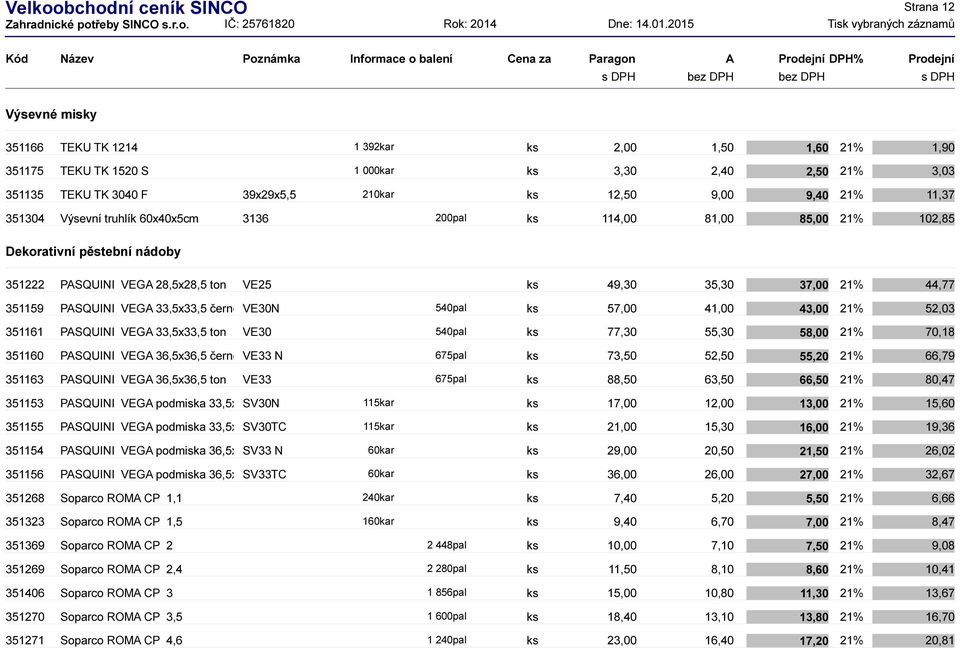This screenshot has height=648, width=960.
Task: Click the 'IČ: 25761820' text
Action: [x=259, y=24]
